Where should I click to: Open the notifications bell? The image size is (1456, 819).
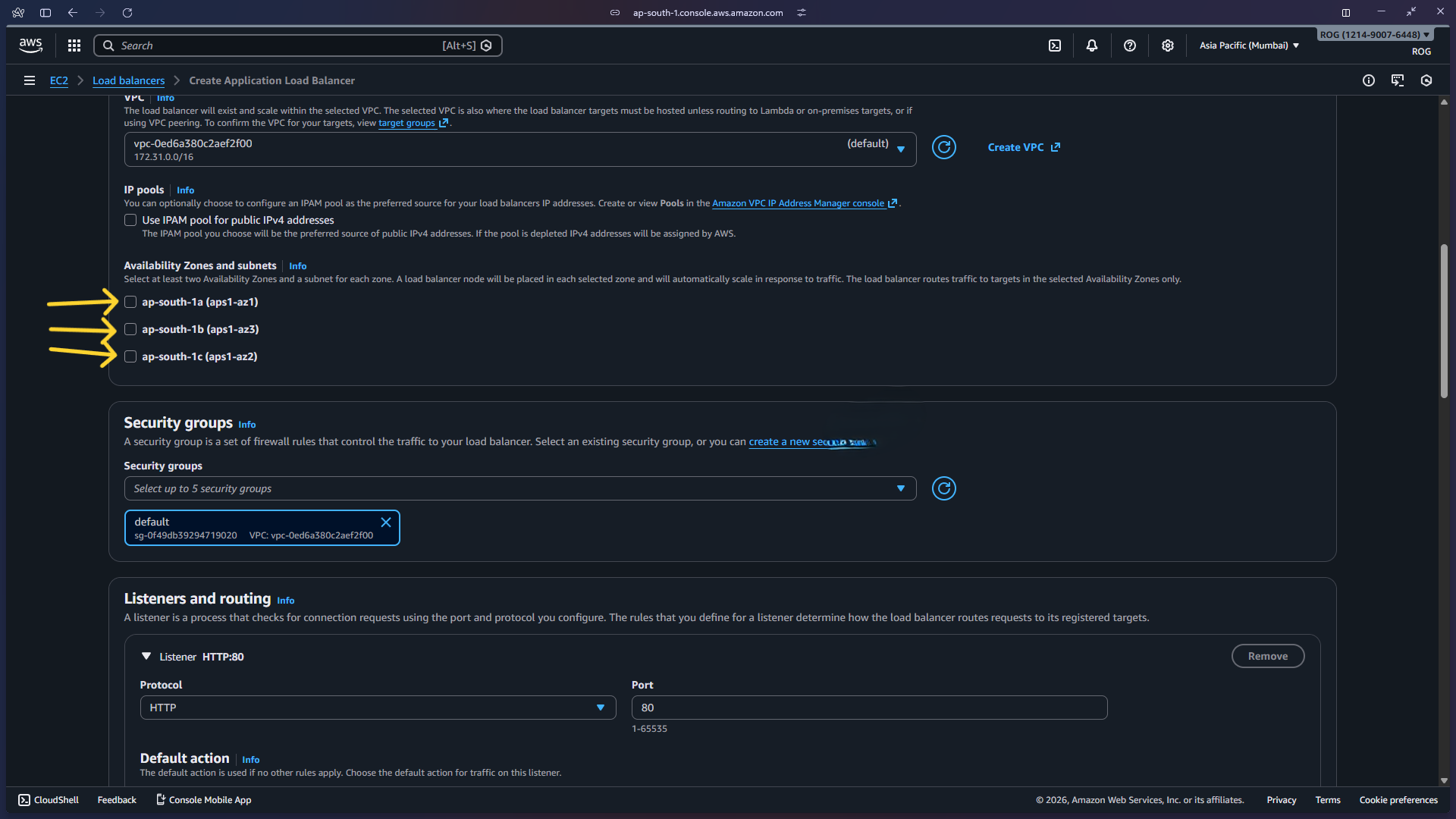point(1091,45)
